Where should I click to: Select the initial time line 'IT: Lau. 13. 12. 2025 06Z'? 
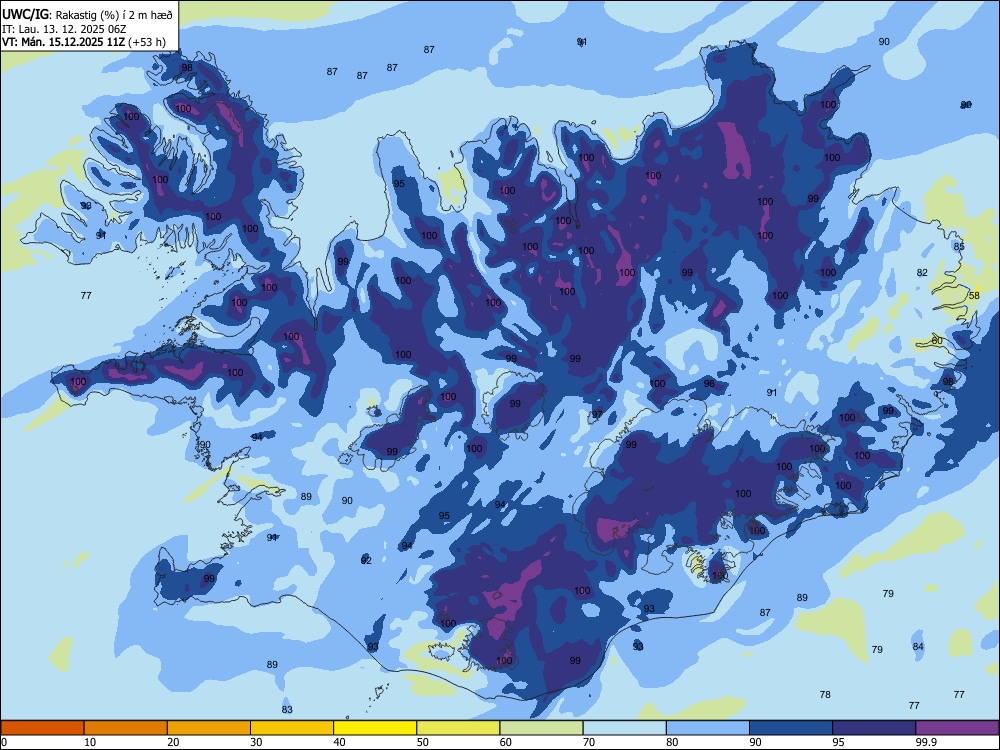[x=64, y=29]
